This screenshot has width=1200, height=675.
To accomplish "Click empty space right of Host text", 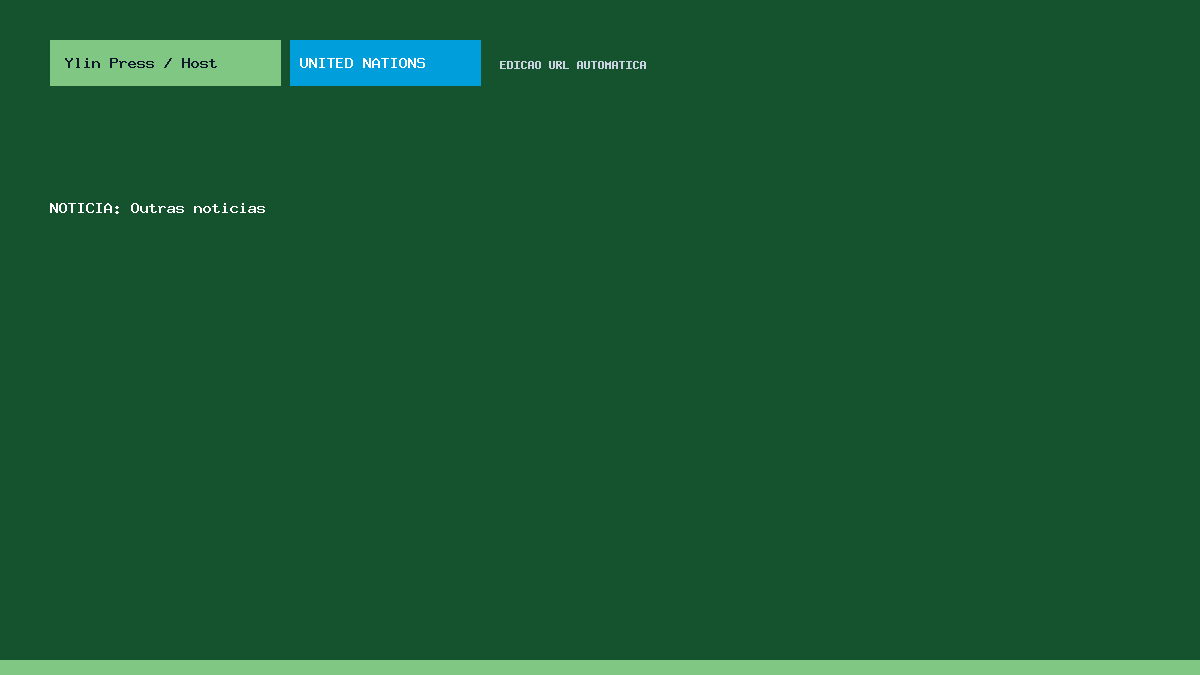I will coord(249,63).
